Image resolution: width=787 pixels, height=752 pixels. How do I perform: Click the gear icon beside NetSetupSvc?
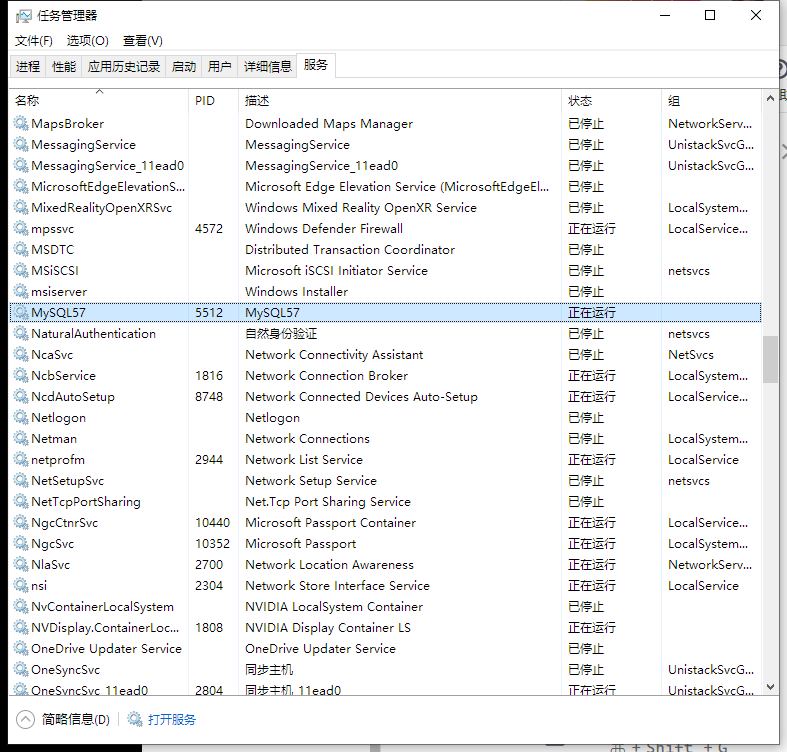(21, 480)
